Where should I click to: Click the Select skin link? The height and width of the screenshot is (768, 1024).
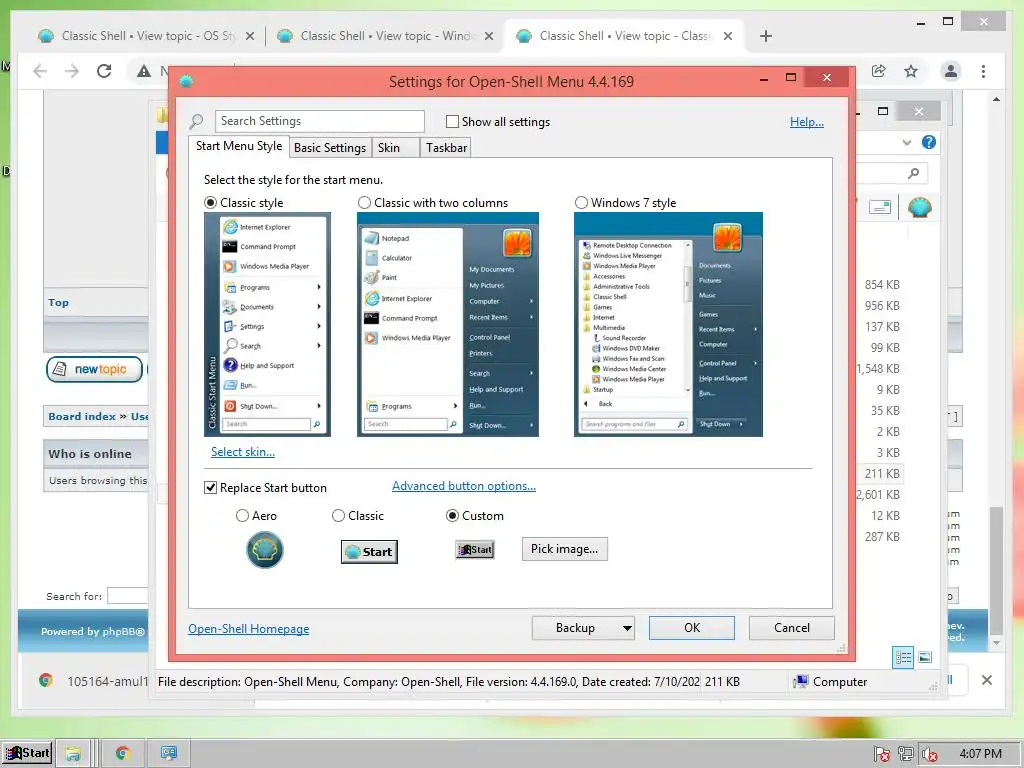[242, 452]
